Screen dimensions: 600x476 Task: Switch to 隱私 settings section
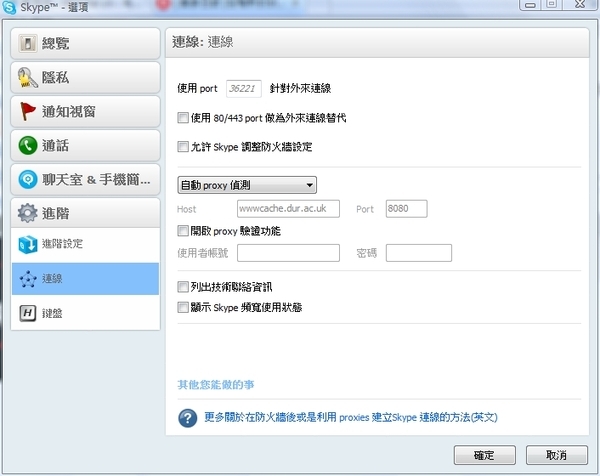[x=85, y=77]
